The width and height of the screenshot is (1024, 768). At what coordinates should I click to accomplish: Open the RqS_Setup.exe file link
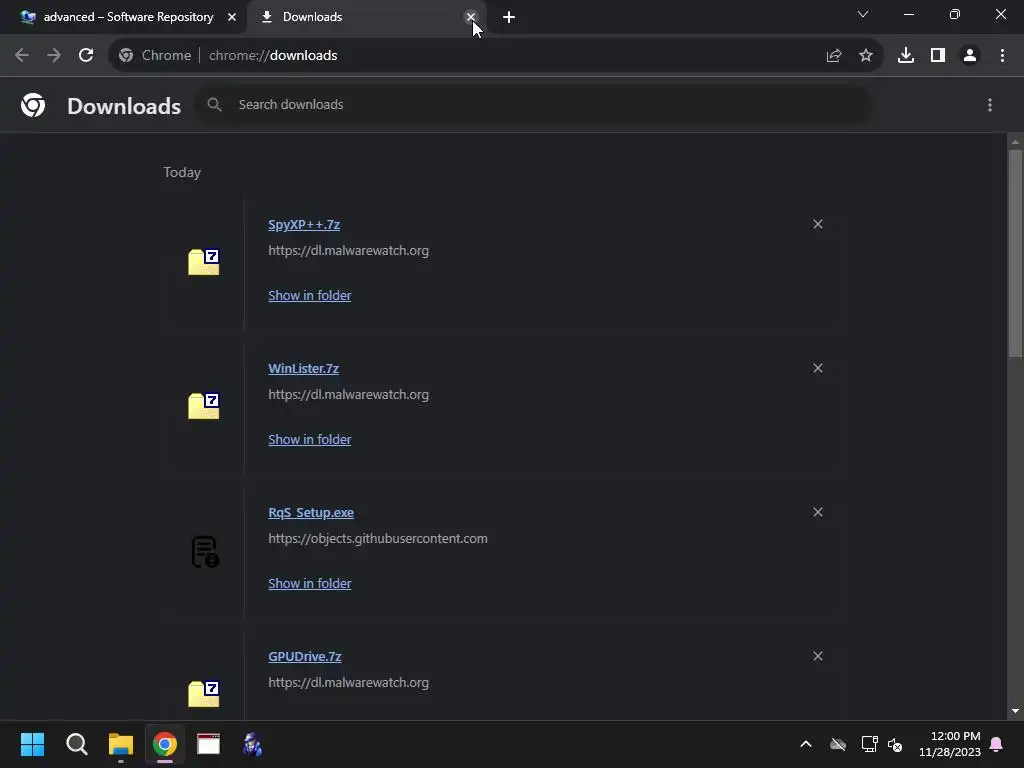point(311,513)
